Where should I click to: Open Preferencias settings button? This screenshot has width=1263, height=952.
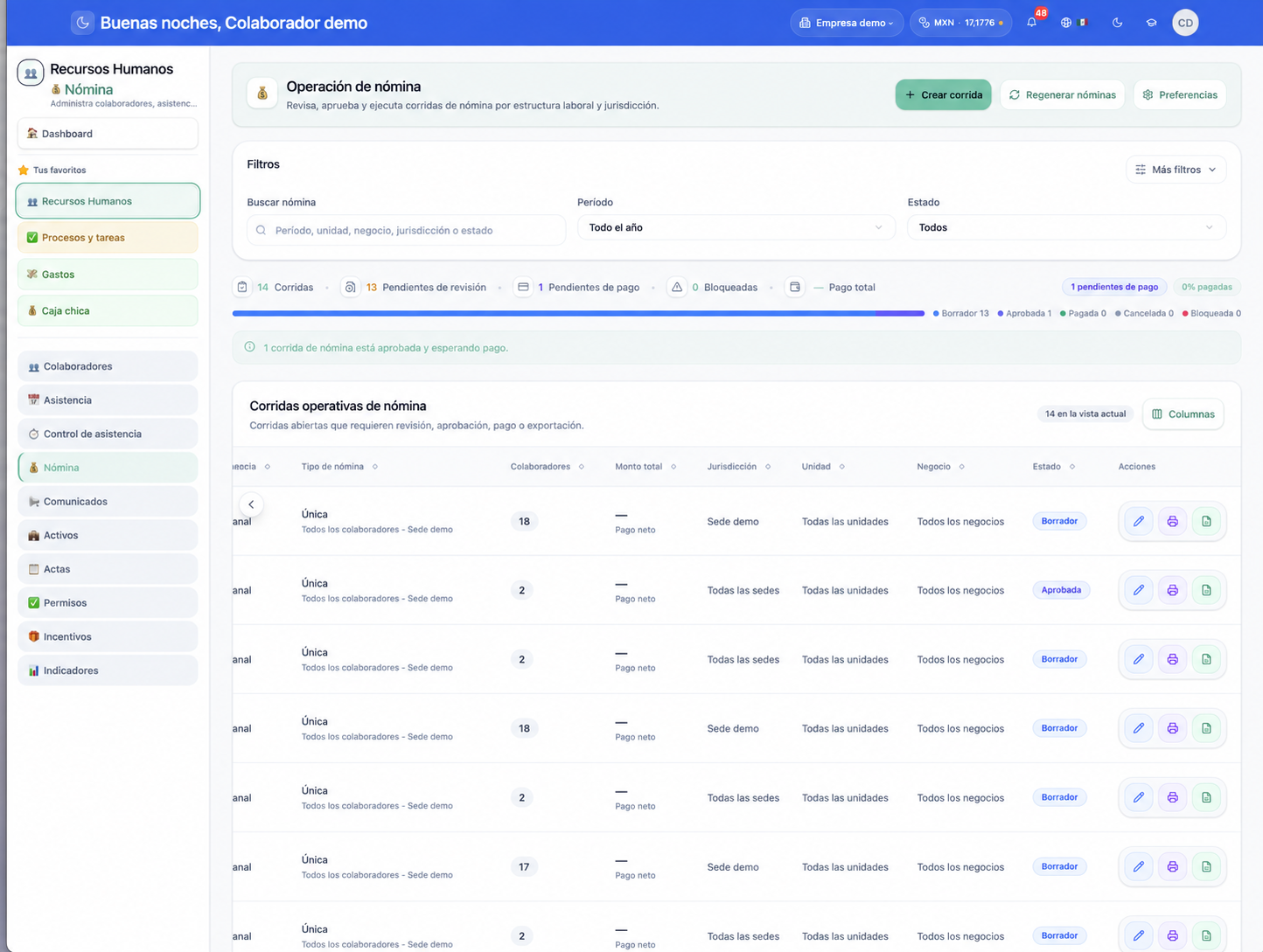pos(1180,94)
